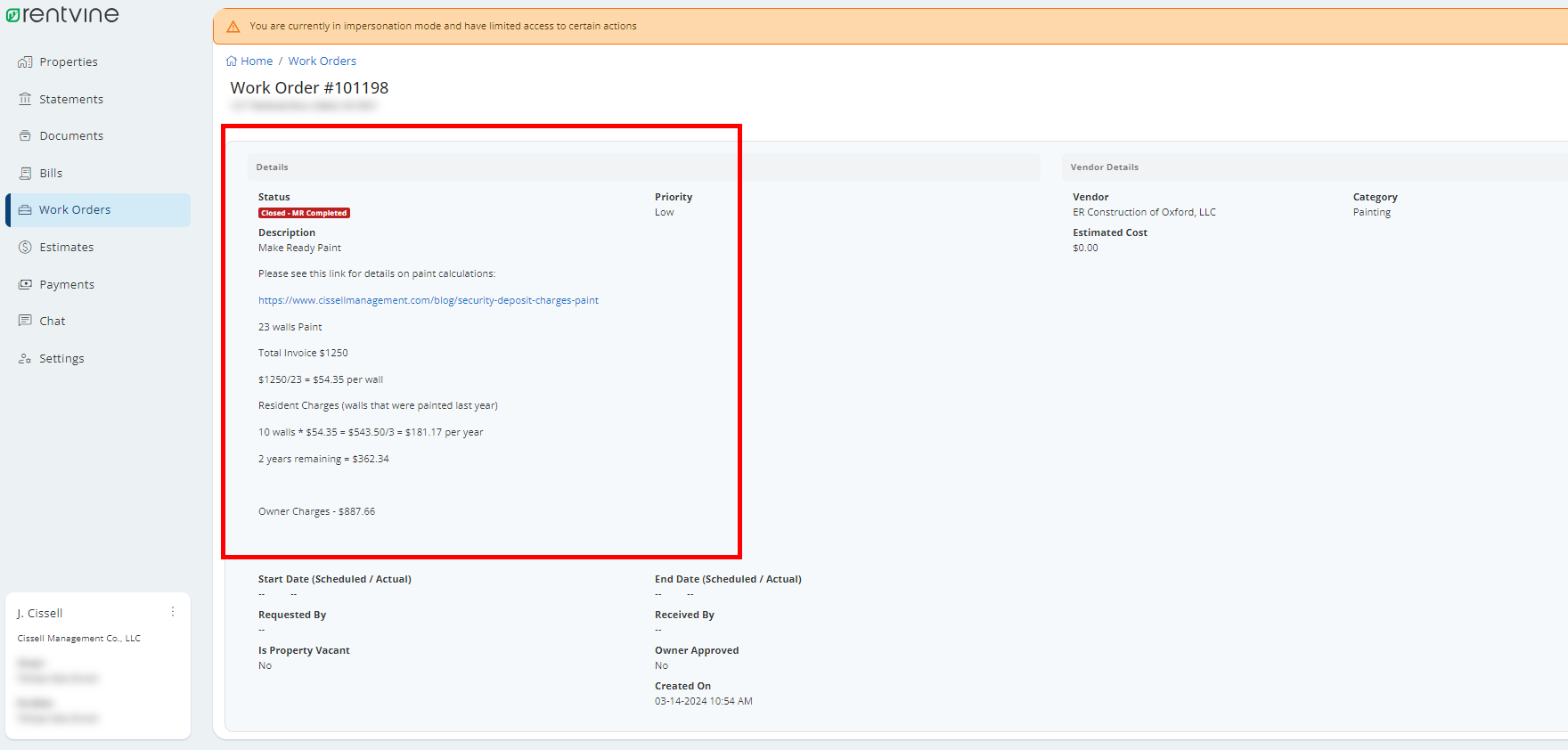Click the Documents icon in sidebar
1568x750 pixels.
25,136
